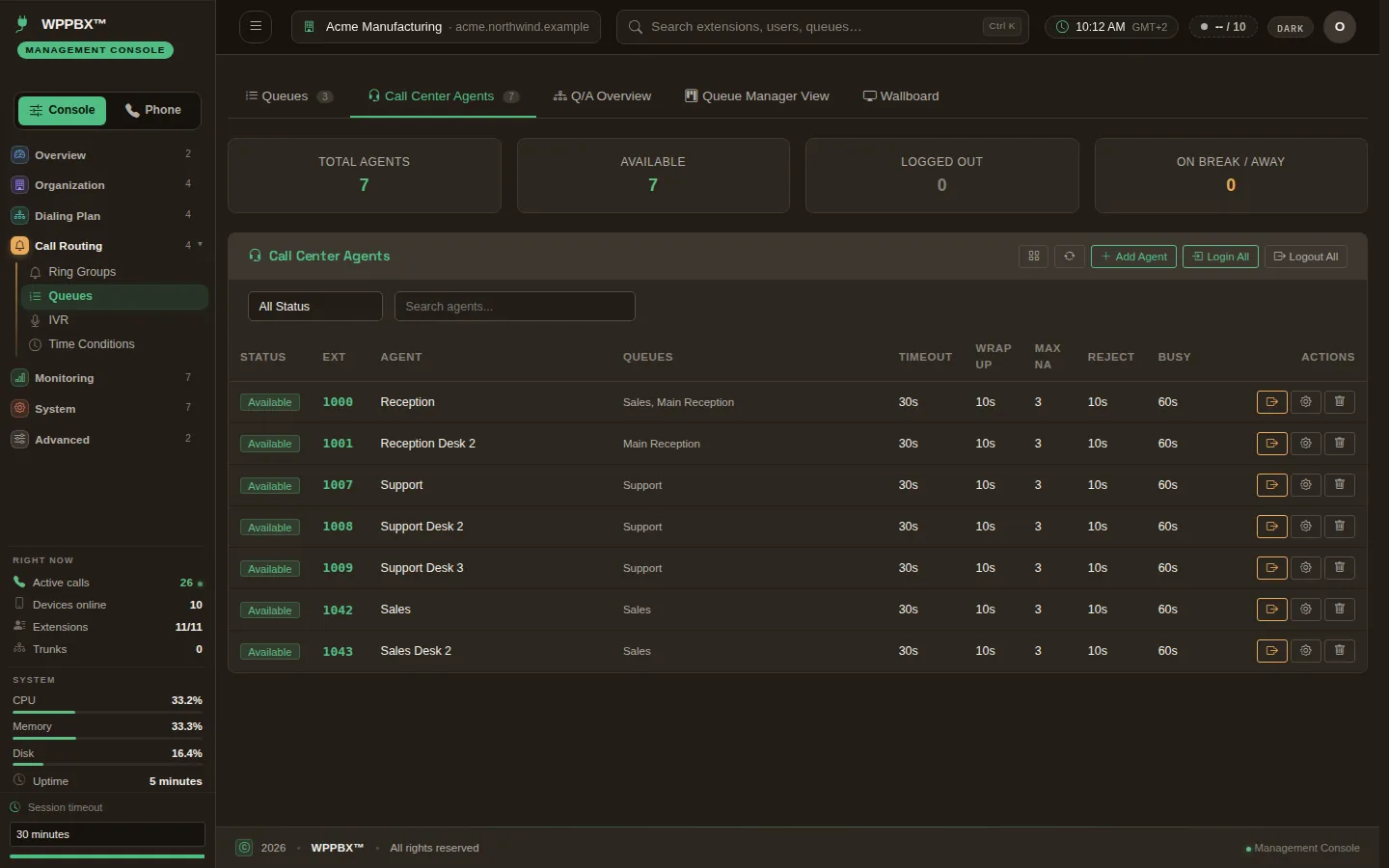Click the Available status of 1009
This screenshot has width=1389, height=868.
pos(270,569)
